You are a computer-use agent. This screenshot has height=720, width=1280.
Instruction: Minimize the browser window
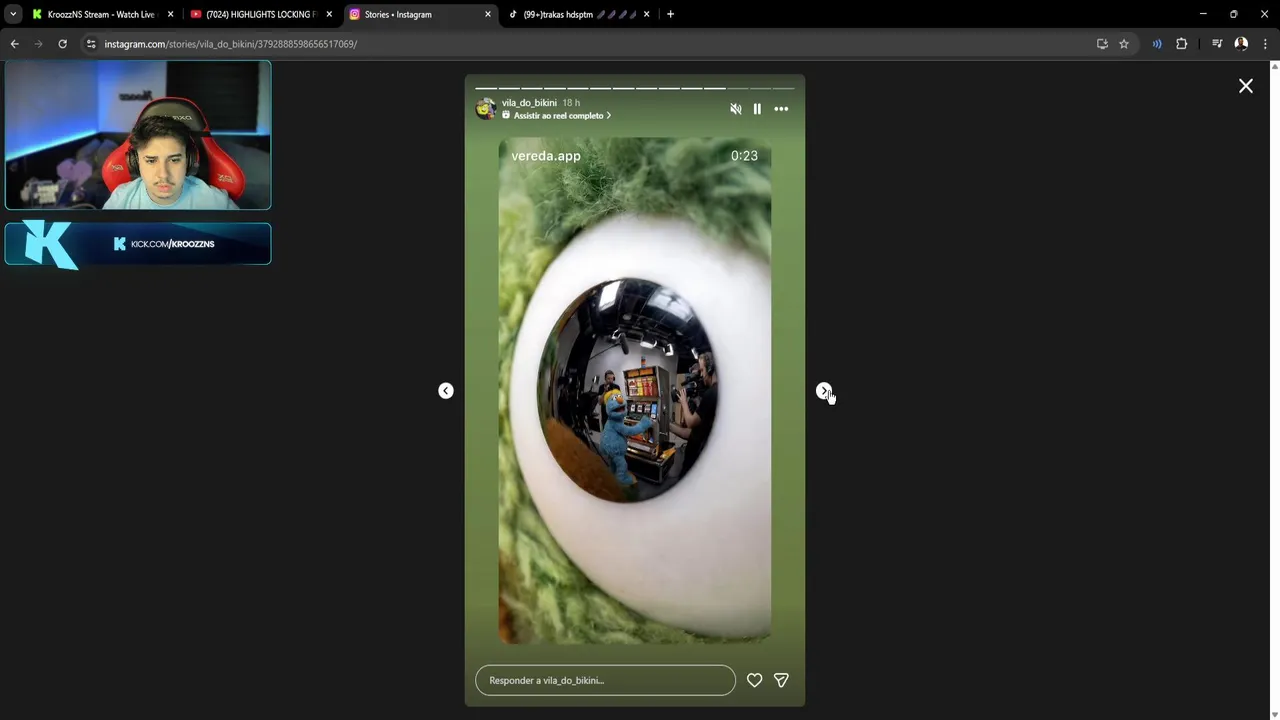point(1203,14)
